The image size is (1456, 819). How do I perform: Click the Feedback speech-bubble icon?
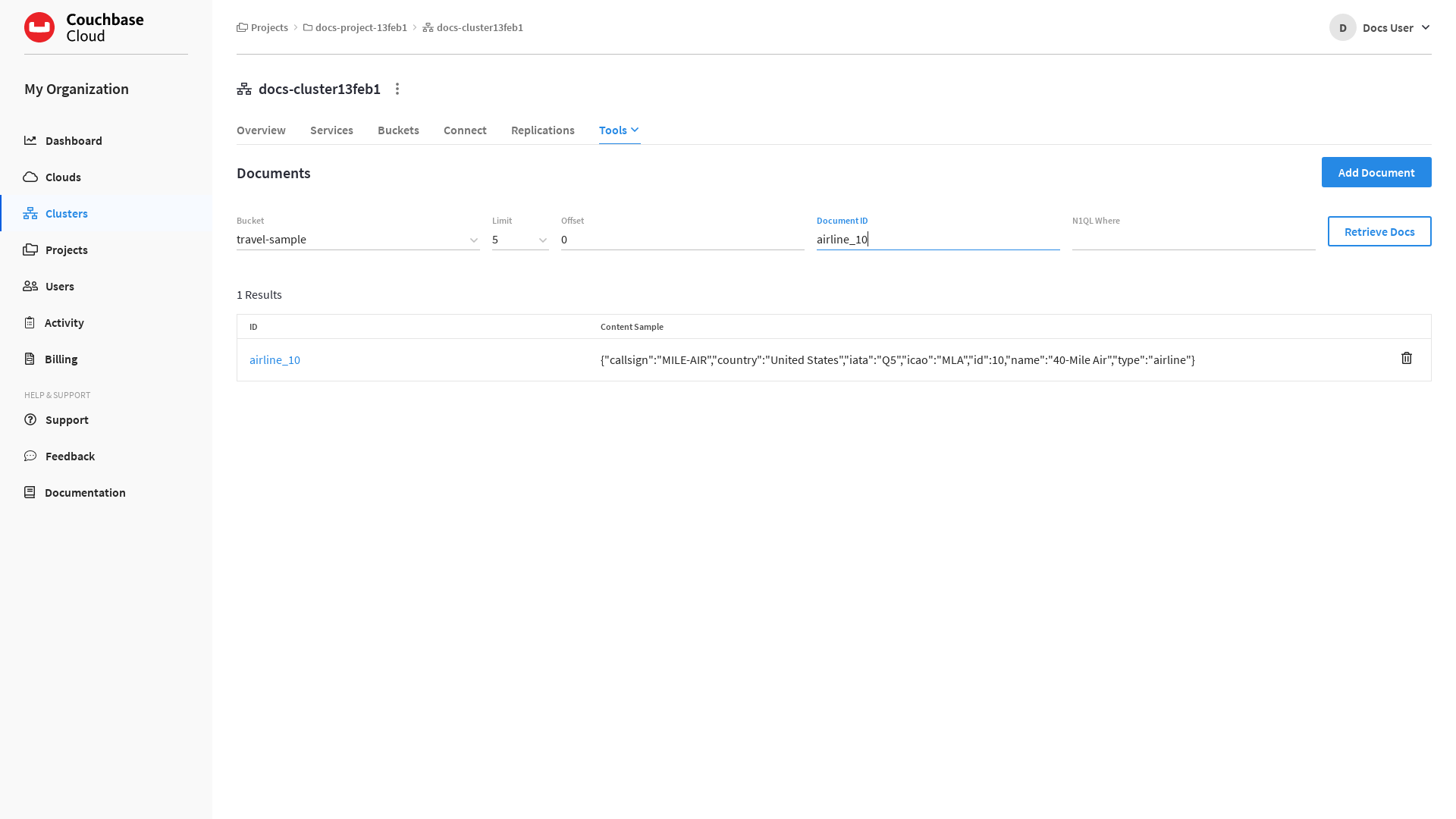point(30,456)
